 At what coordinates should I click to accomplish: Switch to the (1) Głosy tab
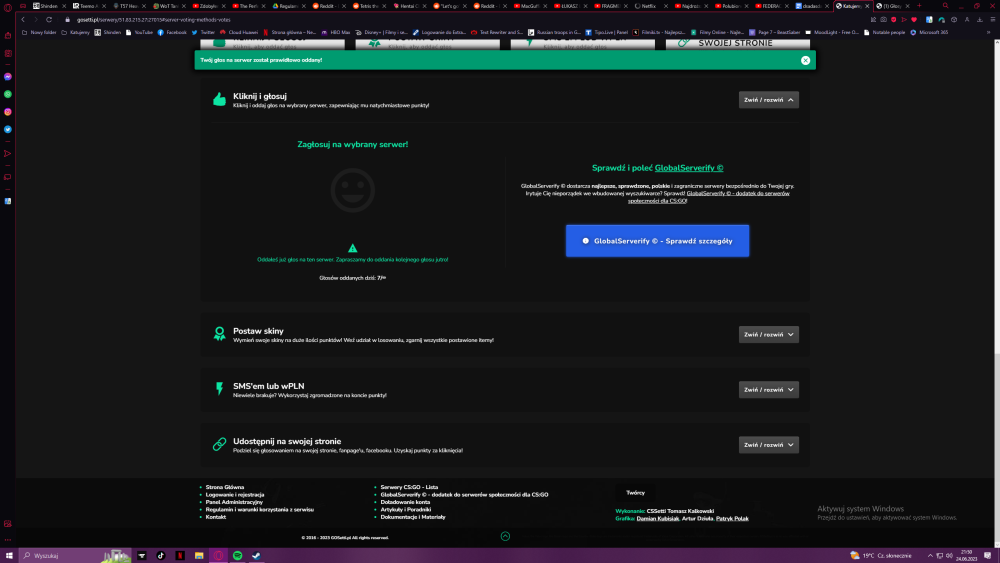tap(892, 6)
